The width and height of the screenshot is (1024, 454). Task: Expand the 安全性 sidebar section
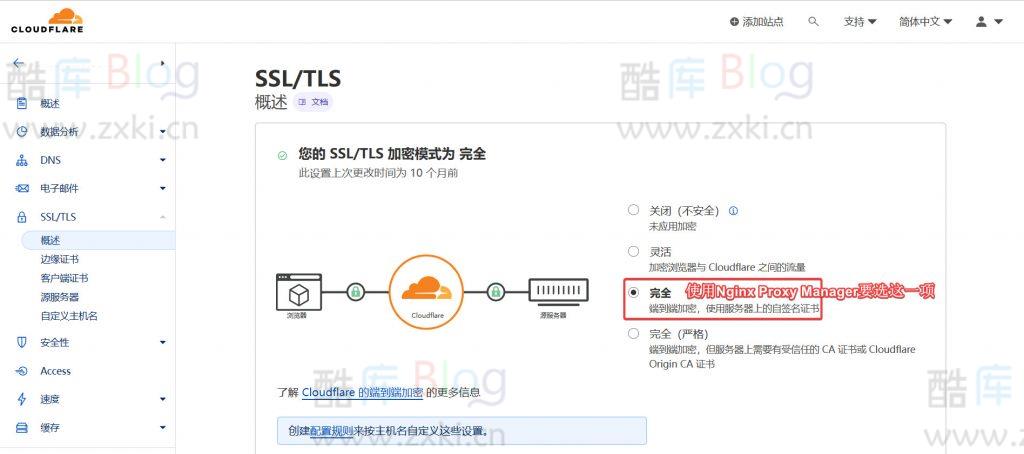tap(163, 342)
